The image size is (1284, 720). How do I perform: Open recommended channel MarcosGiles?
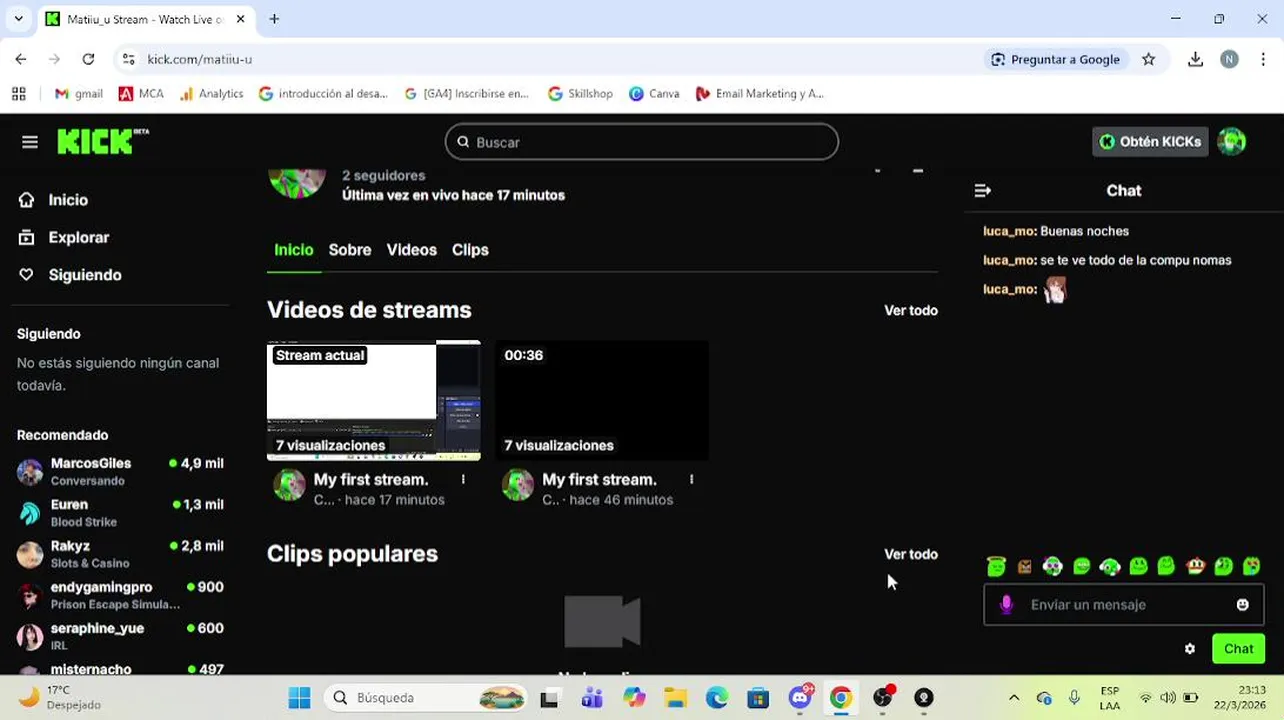pos(120,471)
